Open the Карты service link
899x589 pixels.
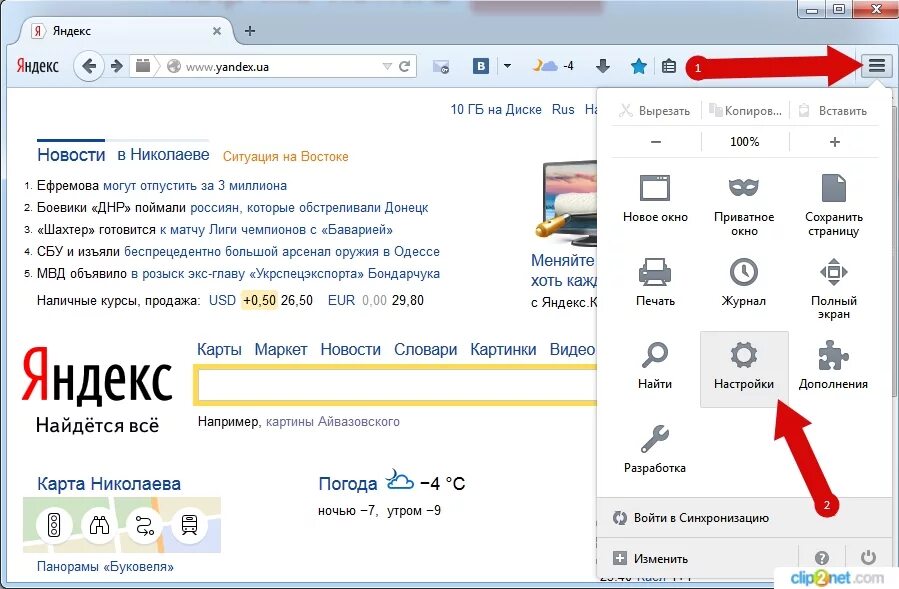pos(219,349)
